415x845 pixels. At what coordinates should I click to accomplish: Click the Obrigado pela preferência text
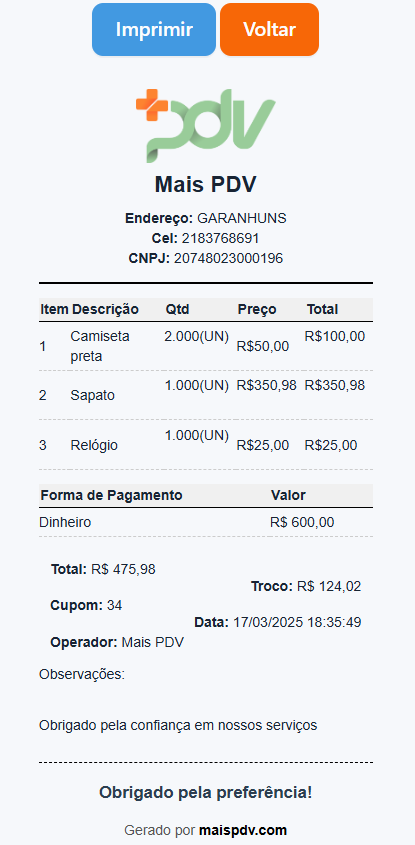205,793
